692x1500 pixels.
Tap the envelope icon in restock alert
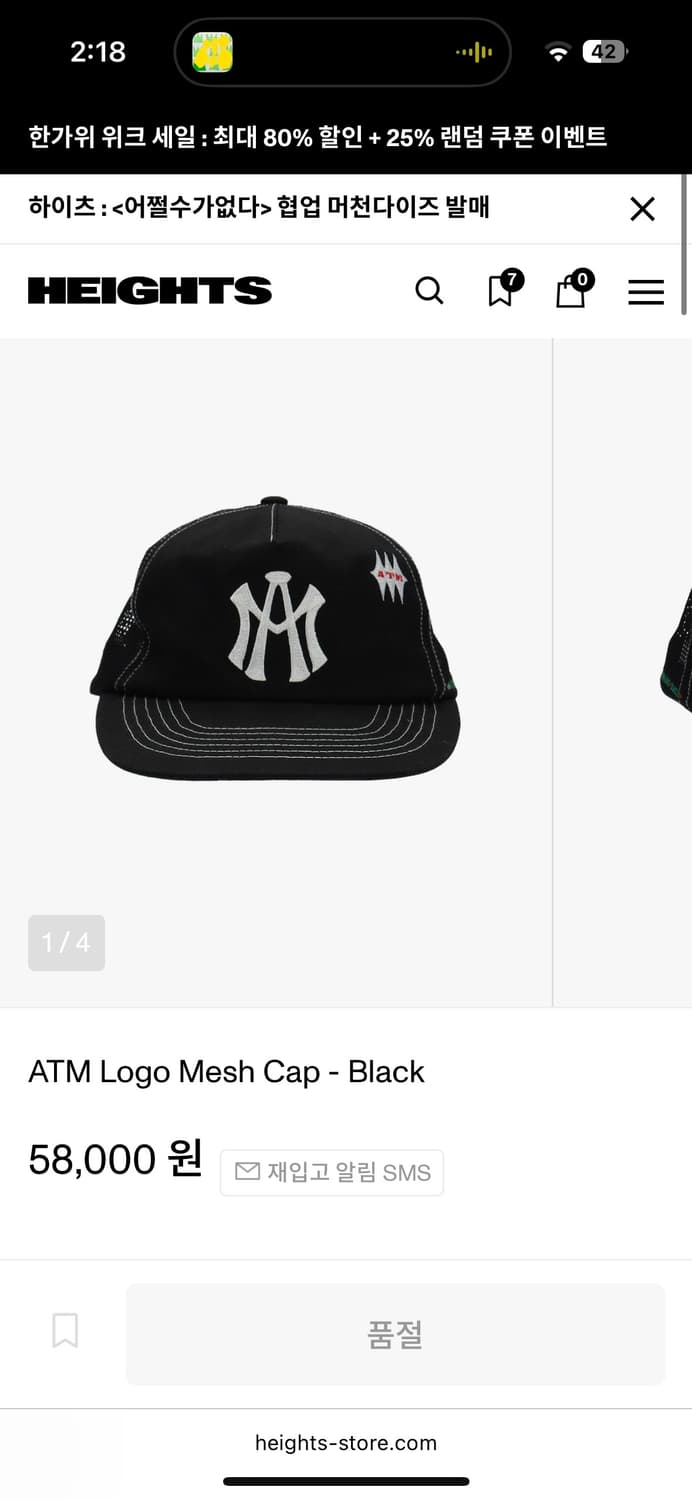click(247, 1171)
